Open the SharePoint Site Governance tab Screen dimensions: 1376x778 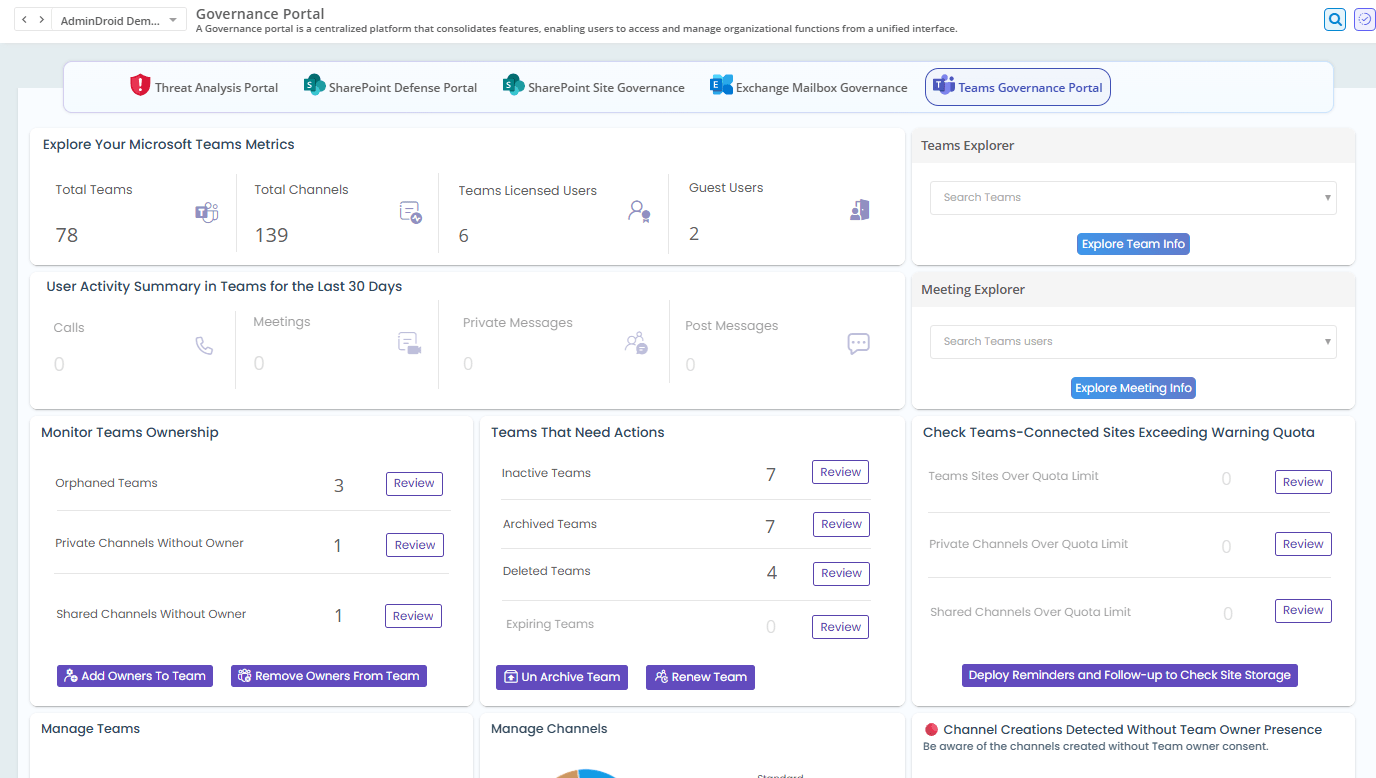[594, 87]
